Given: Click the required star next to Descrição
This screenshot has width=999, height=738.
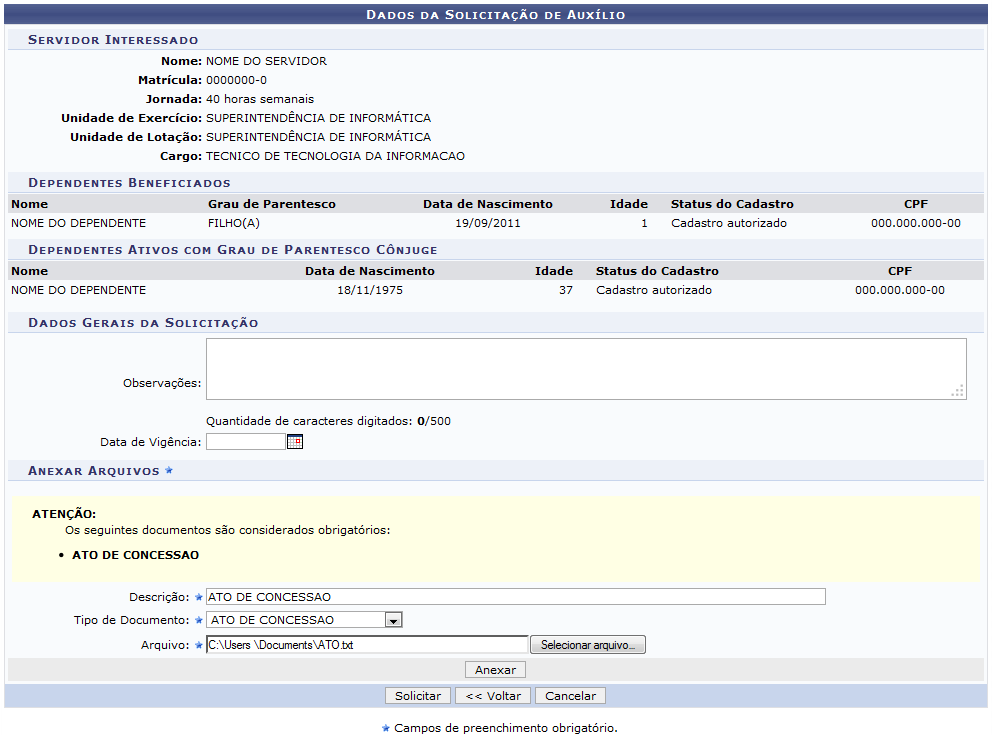Looking at the screenshot, I should coord(198,597).
